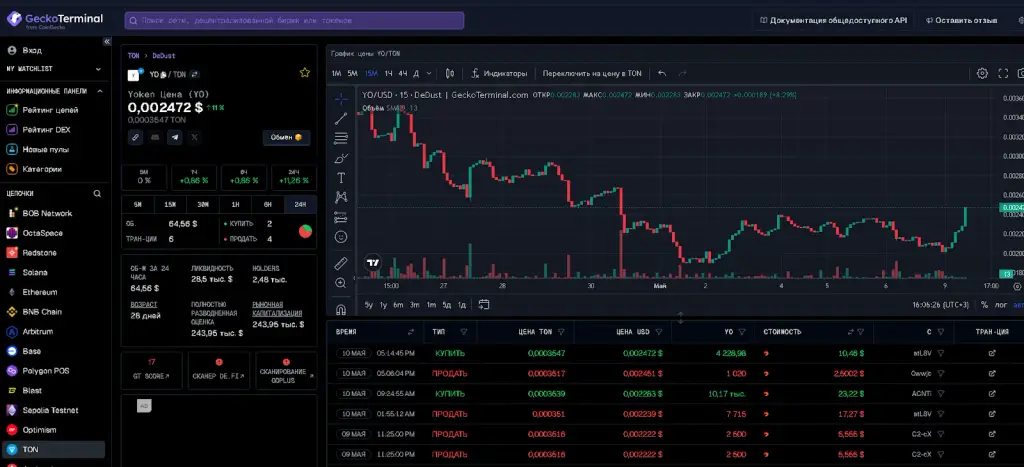Image resolution: width=1024 pixels, height=467 pixels.
Task: Collapse the ИНФОРМАЦИОННЫЕ ПАНЕЛИ section
Action: click(99, 91)
